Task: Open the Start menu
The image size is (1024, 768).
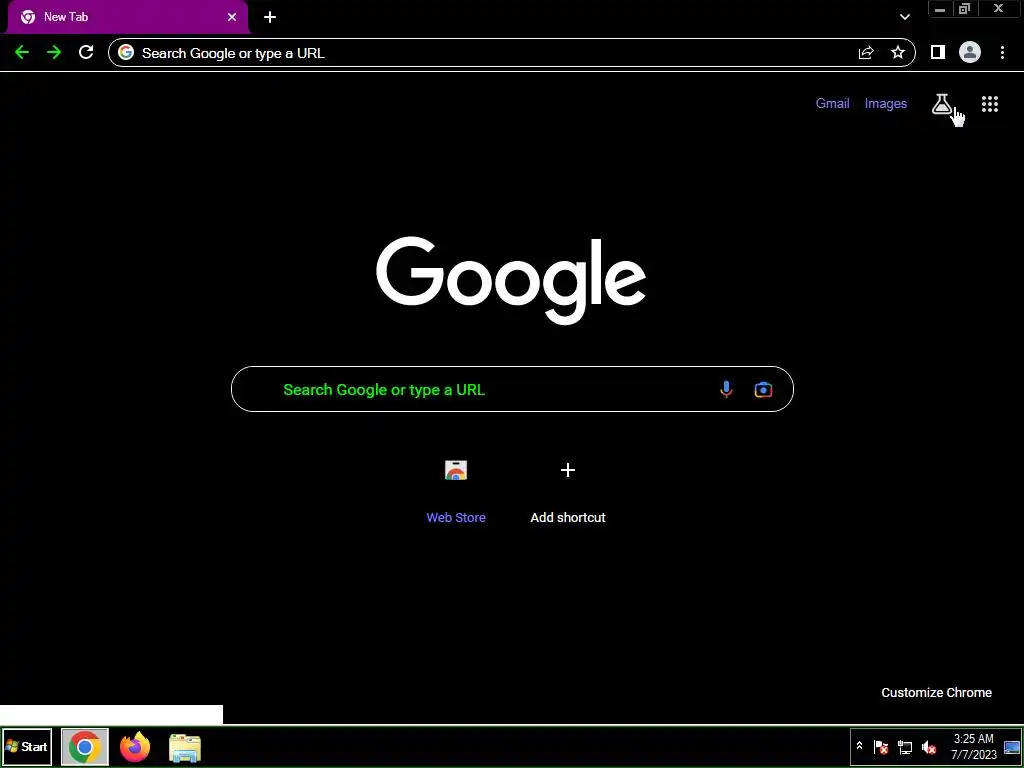Action: [x=27, y=746]
